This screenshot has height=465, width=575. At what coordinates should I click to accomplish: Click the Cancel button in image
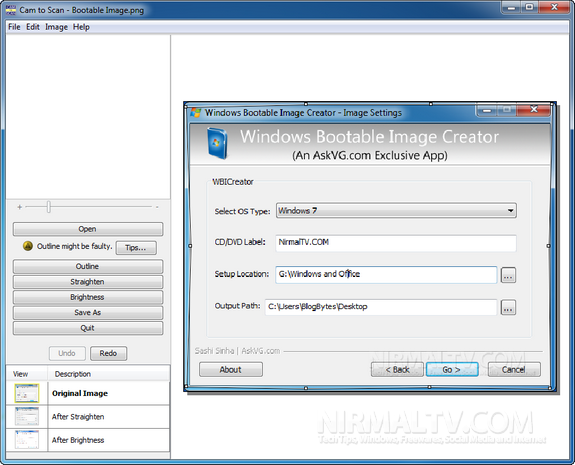(514, 369)
